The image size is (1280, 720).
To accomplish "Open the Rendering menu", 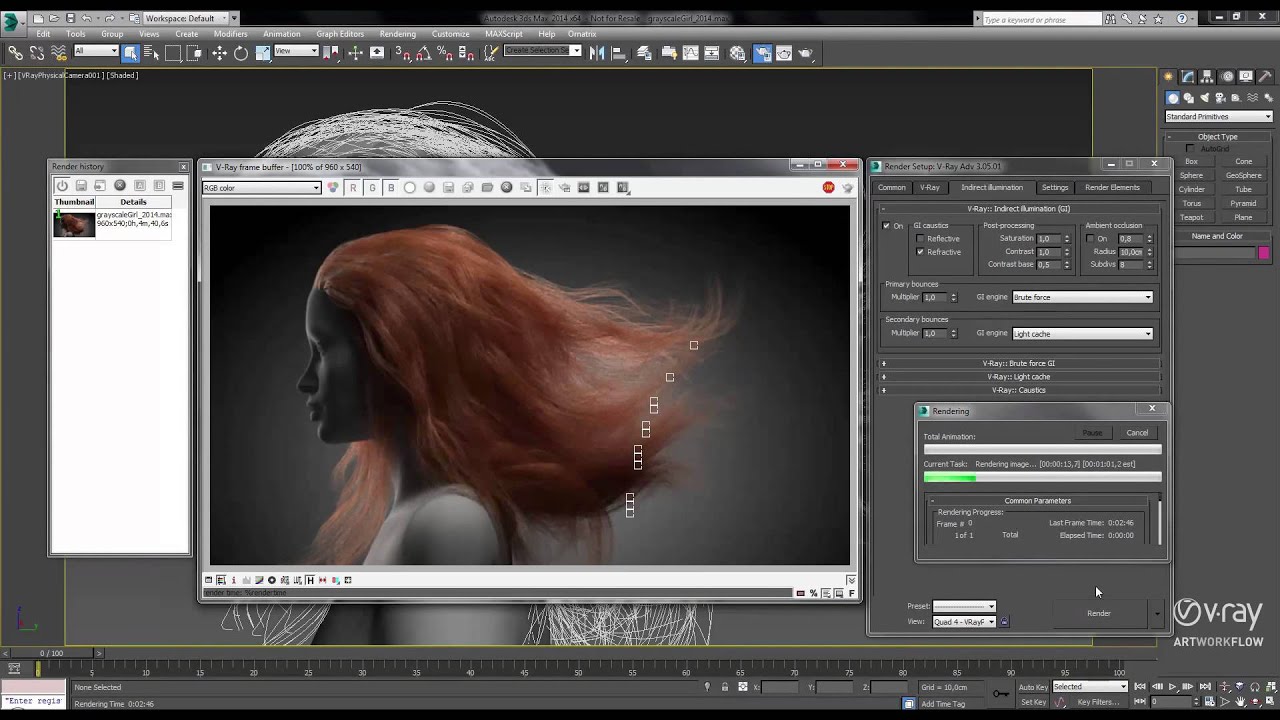I will pos(397,34).
